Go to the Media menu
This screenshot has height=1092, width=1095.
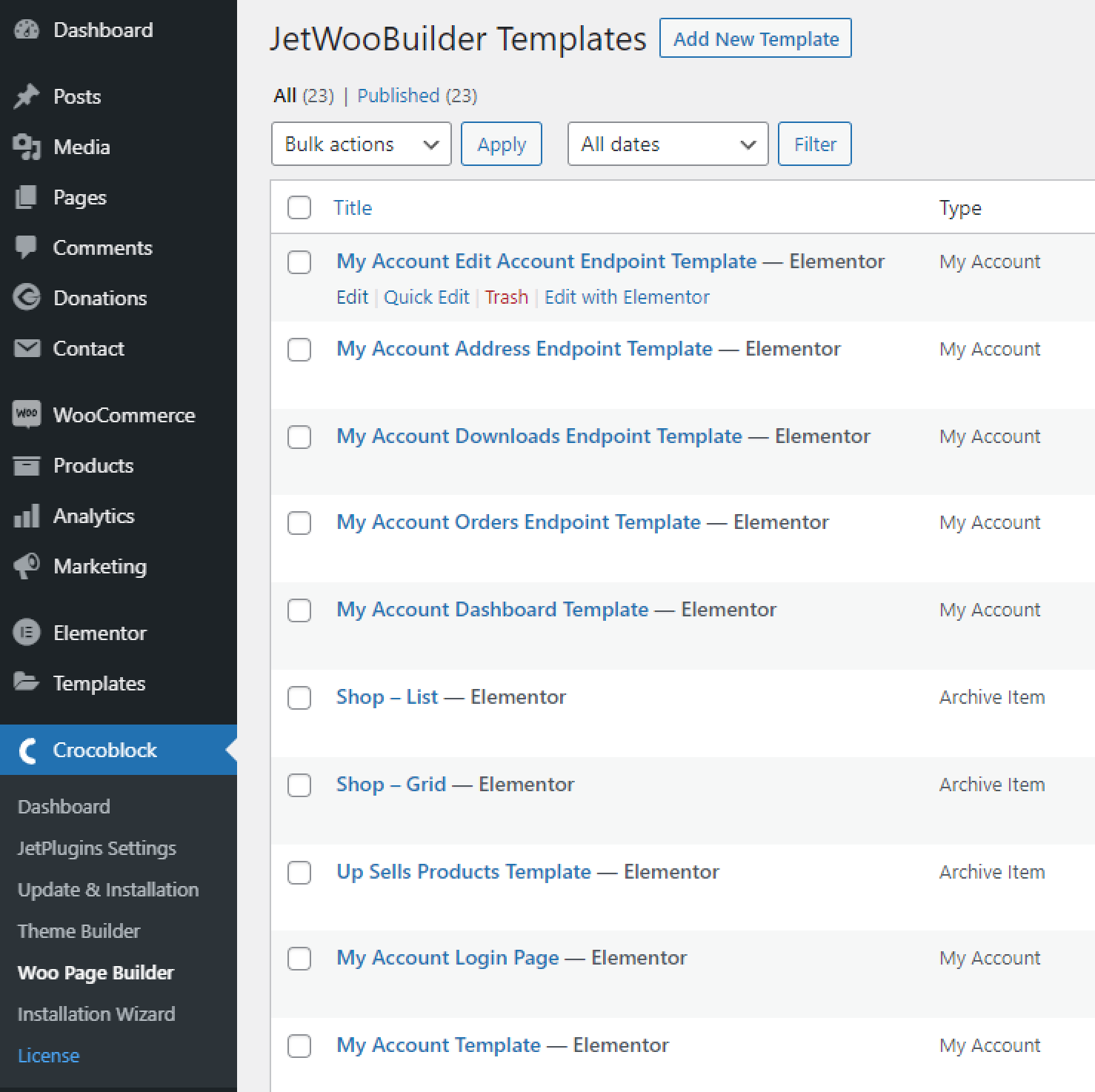81,147
